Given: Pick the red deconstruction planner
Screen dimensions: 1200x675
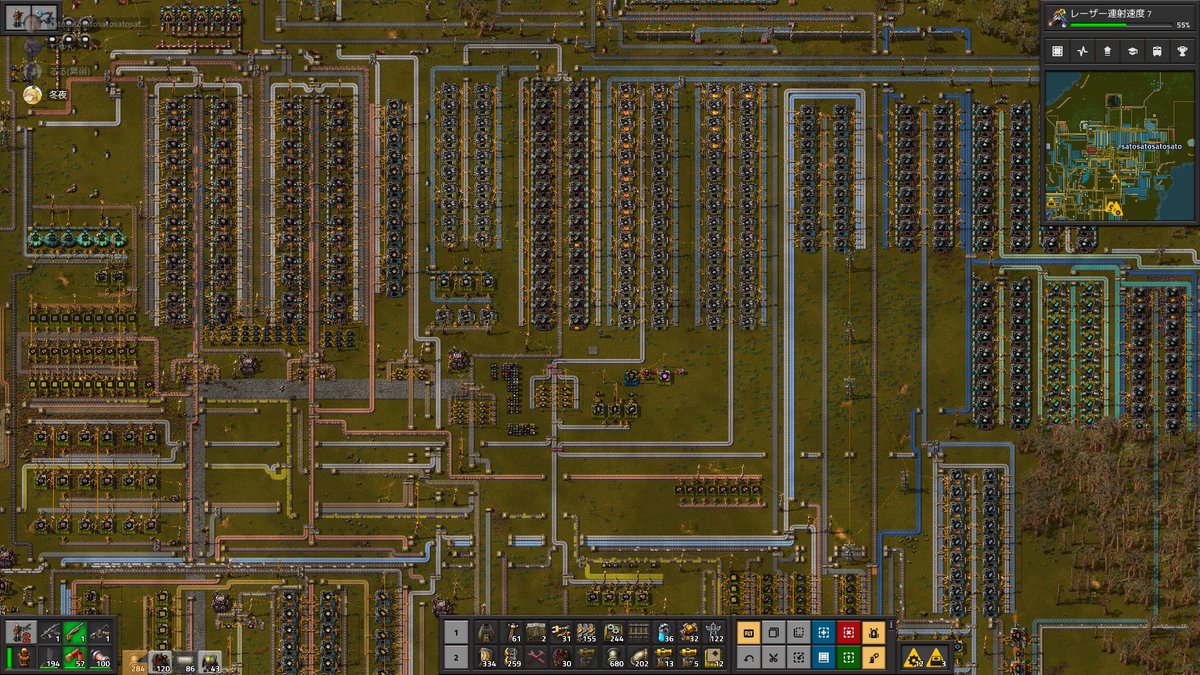Looking at the screenshot, I should click(x=849, y=632).
